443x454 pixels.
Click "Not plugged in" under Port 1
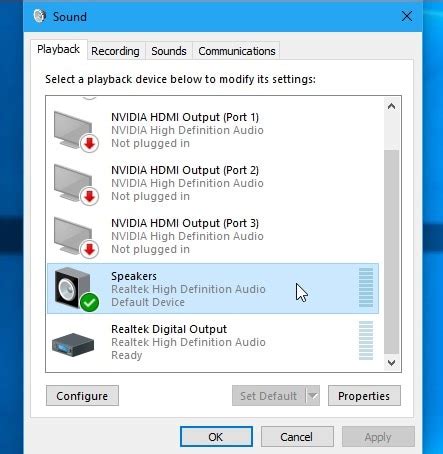[150, 143]
